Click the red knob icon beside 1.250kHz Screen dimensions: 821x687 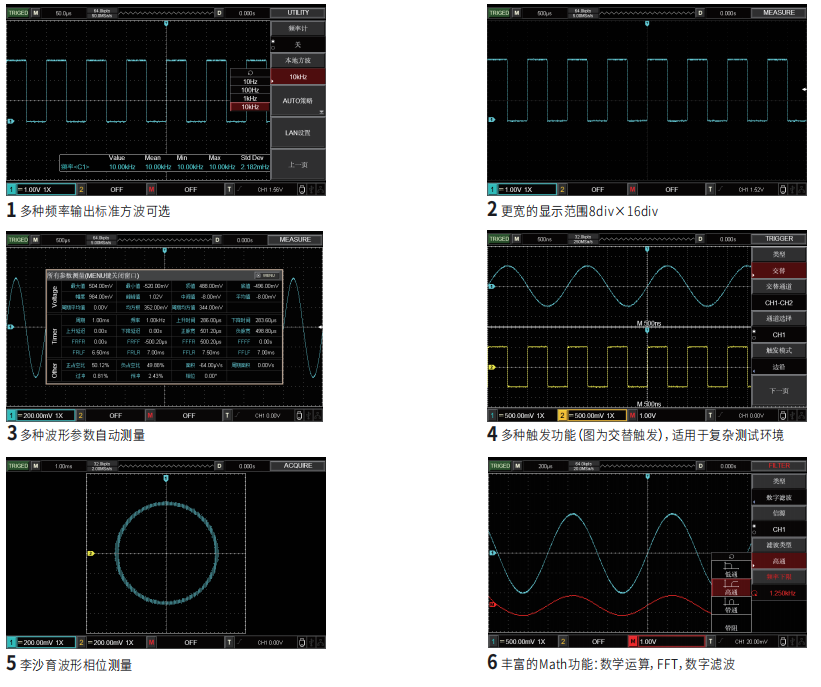(755, 593)
